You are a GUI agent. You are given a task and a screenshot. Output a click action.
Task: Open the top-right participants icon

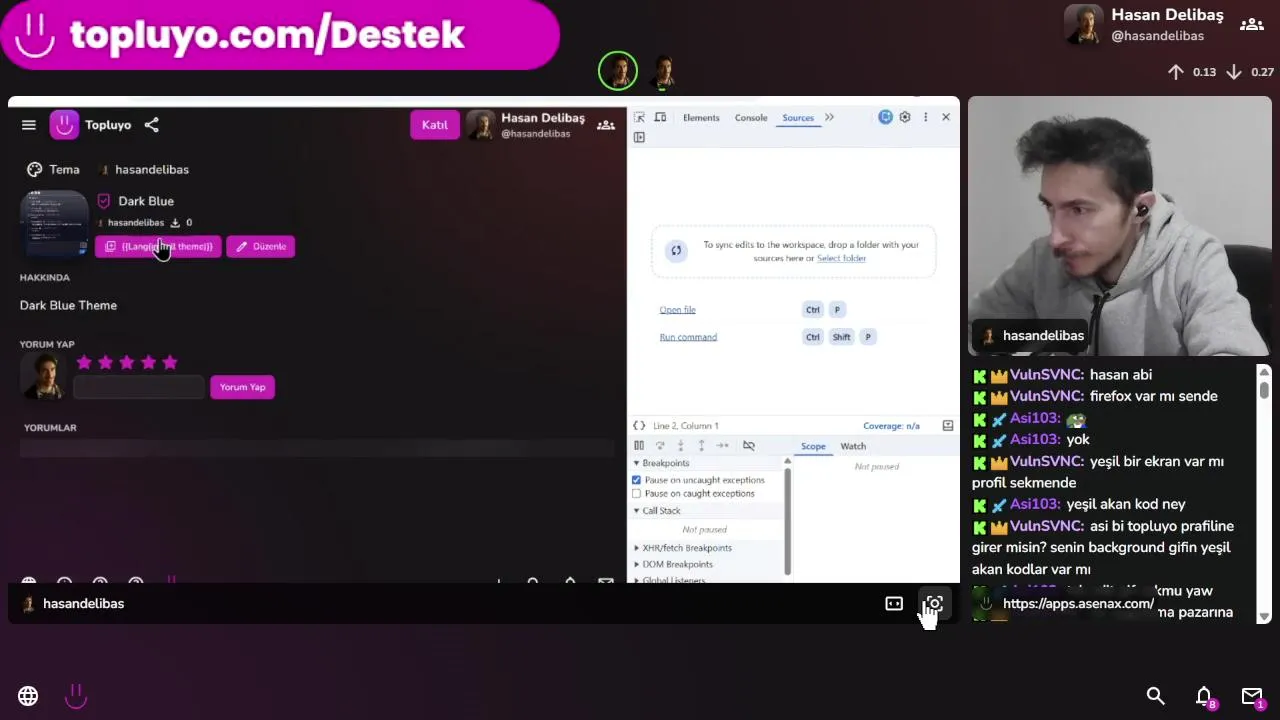pos(1251,25)
